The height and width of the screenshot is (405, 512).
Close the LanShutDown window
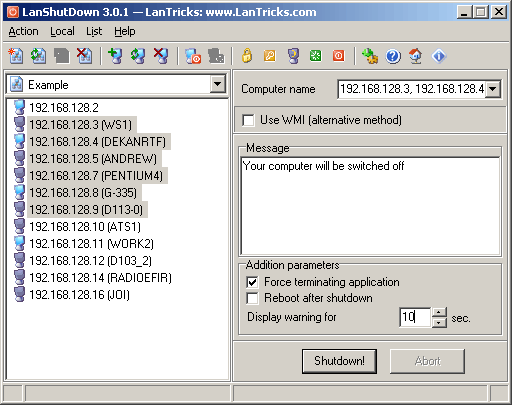(499, 12)
